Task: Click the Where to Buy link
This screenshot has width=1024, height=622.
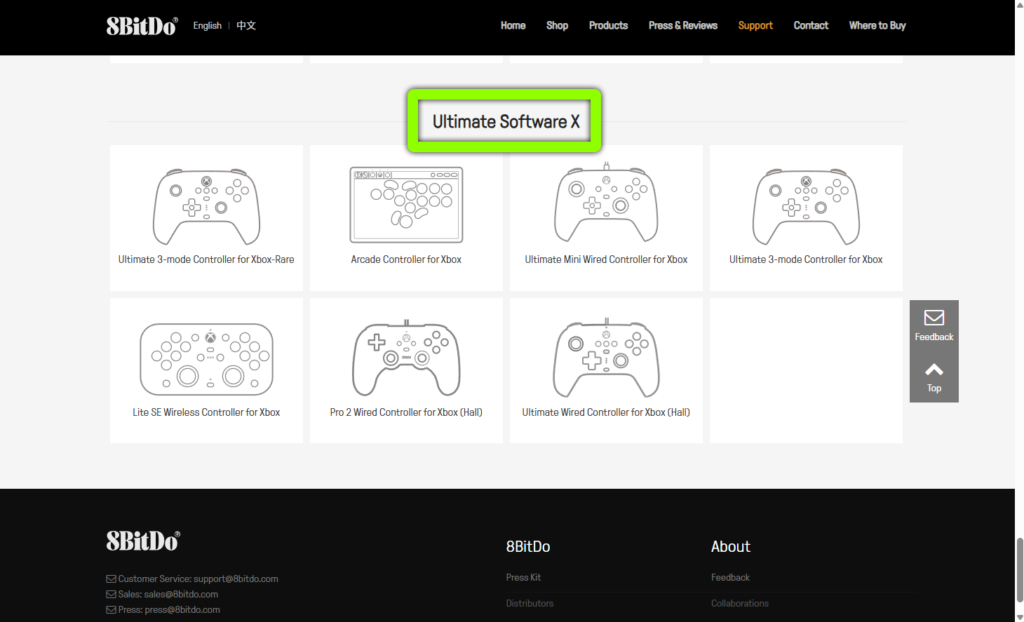Action: tap(877, 26)
